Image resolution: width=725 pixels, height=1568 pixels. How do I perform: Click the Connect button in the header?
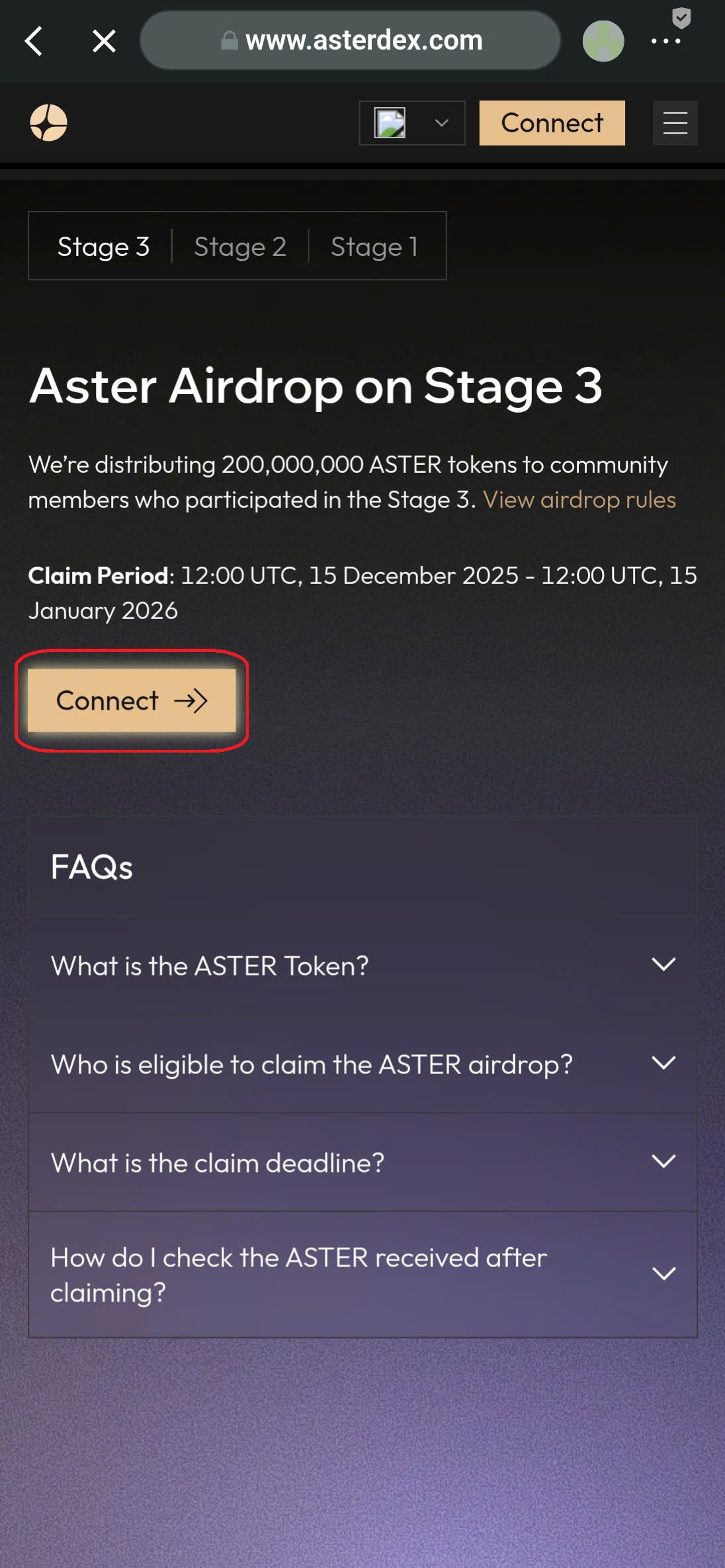pyautogui.click(x=552, y=123)
